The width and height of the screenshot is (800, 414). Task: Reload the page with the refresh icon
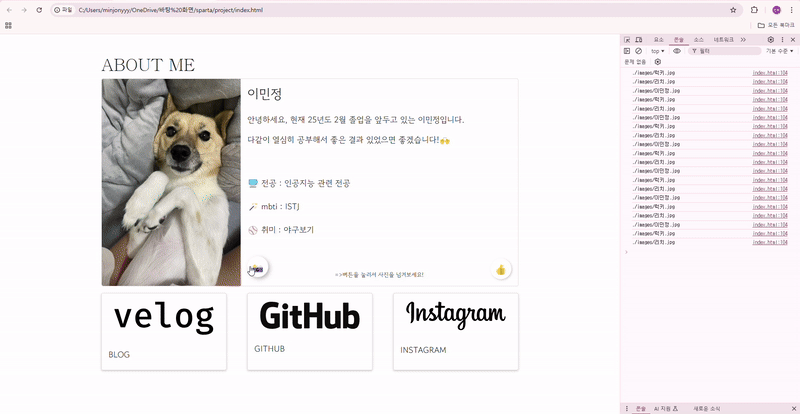pos(39,10)
